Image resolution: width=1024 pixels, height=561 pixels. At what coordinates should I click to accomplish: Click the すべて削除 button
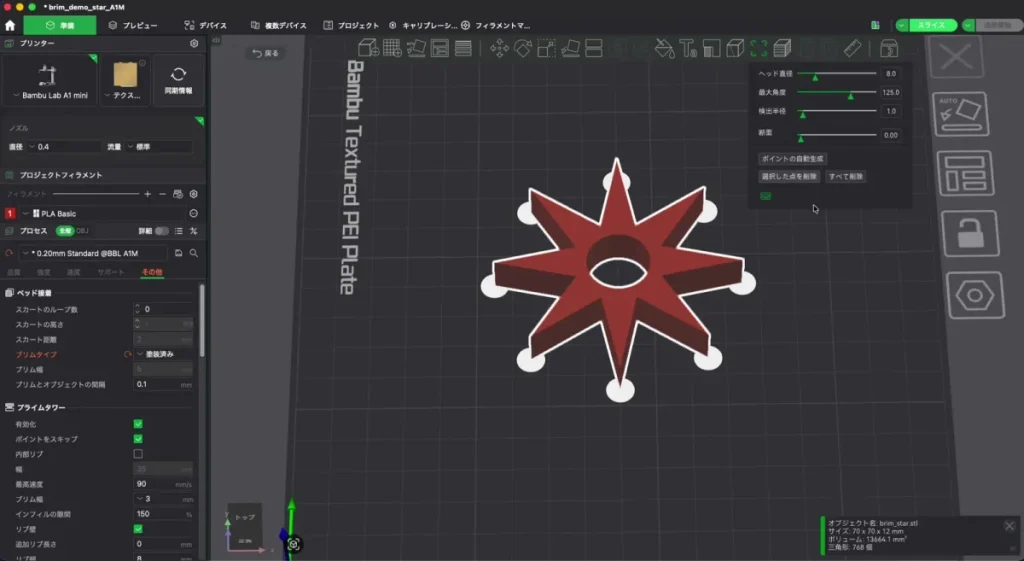[846, 176]
